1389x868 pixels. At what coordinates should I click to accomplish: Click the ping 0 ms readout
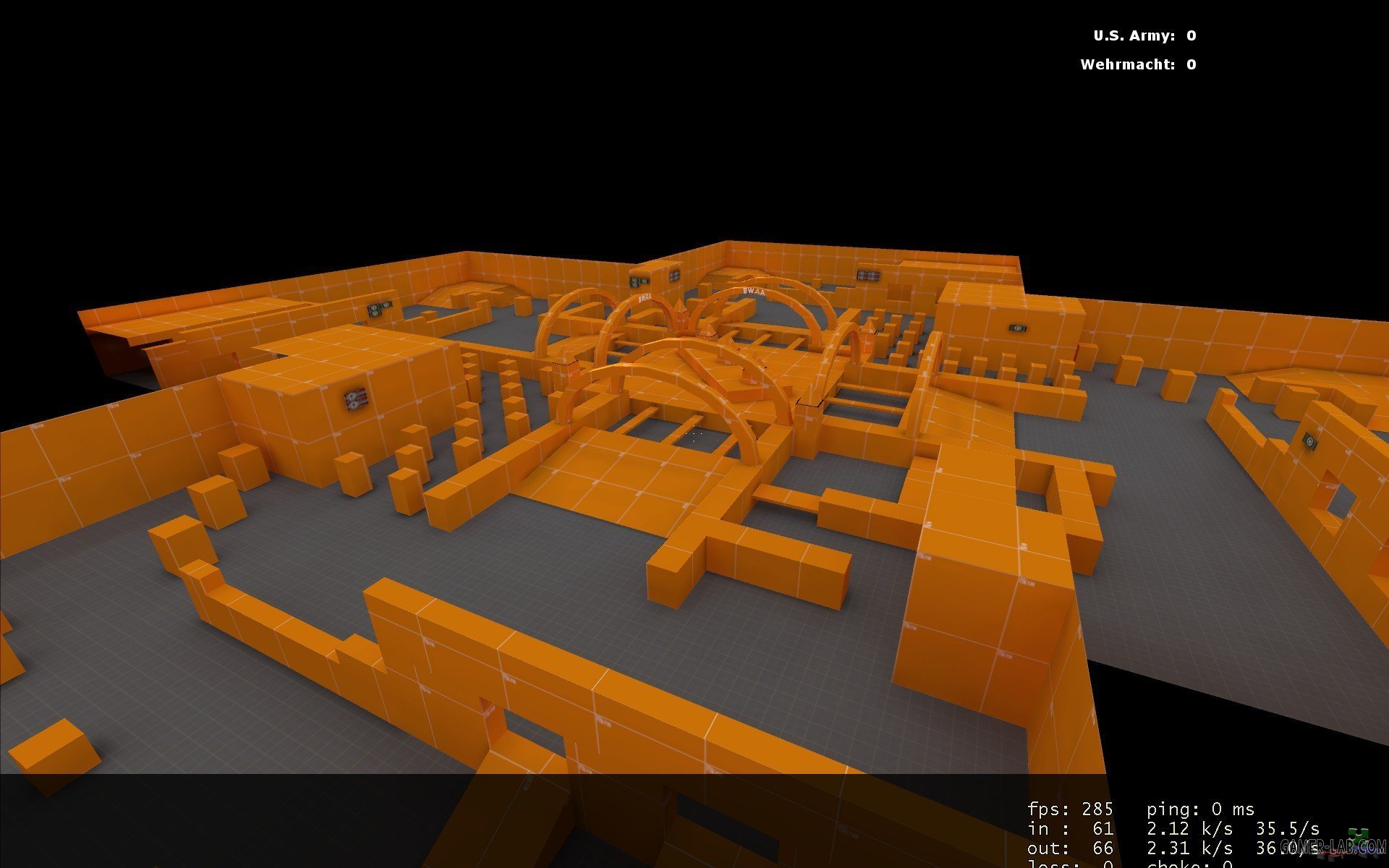pos(1200,809)
